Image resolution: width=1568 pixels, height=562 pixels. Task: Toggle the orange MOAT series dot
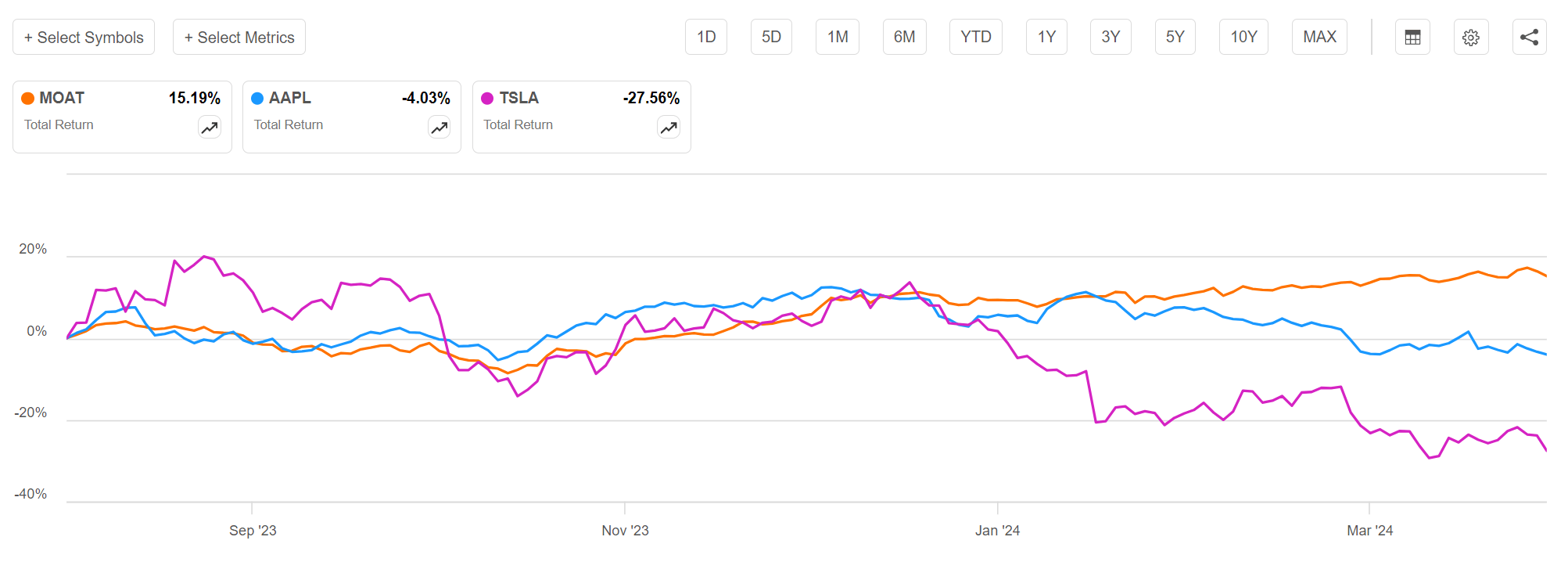pyautogui.click(x=27, y=97)
